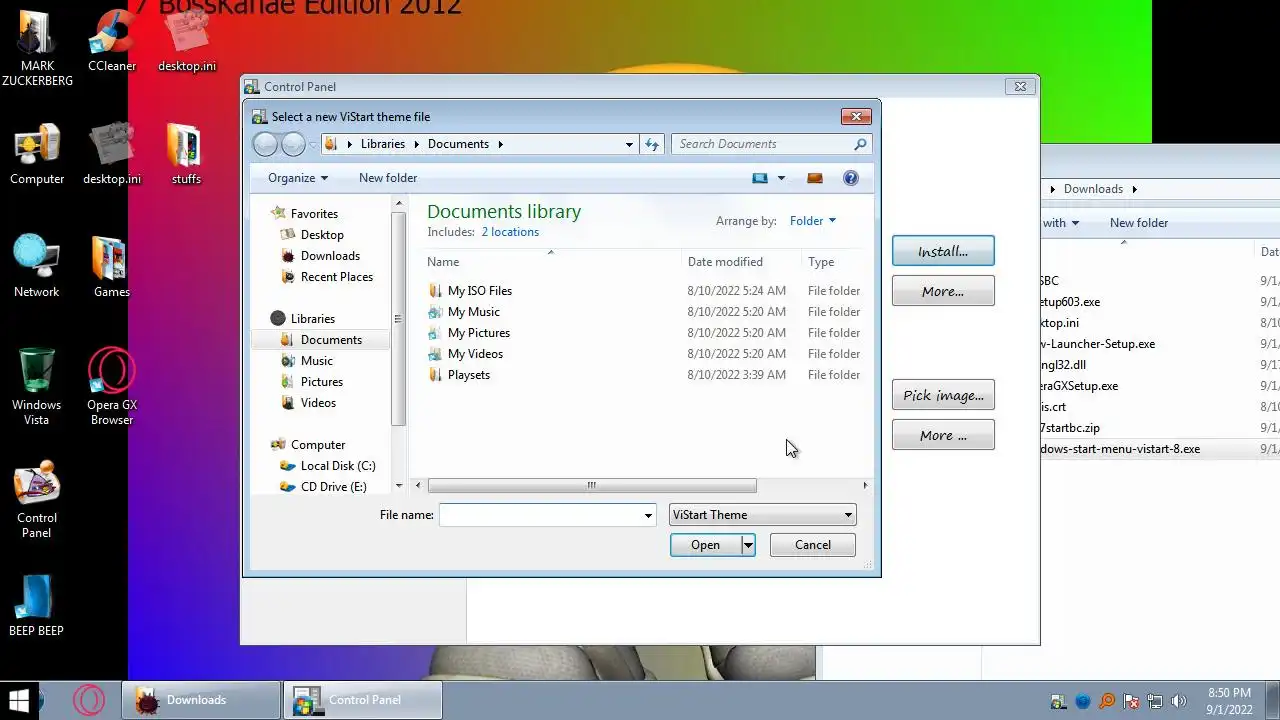Open file dialog Help icon
This screenshot has height=720, width=1280.
tap(851, 178)
